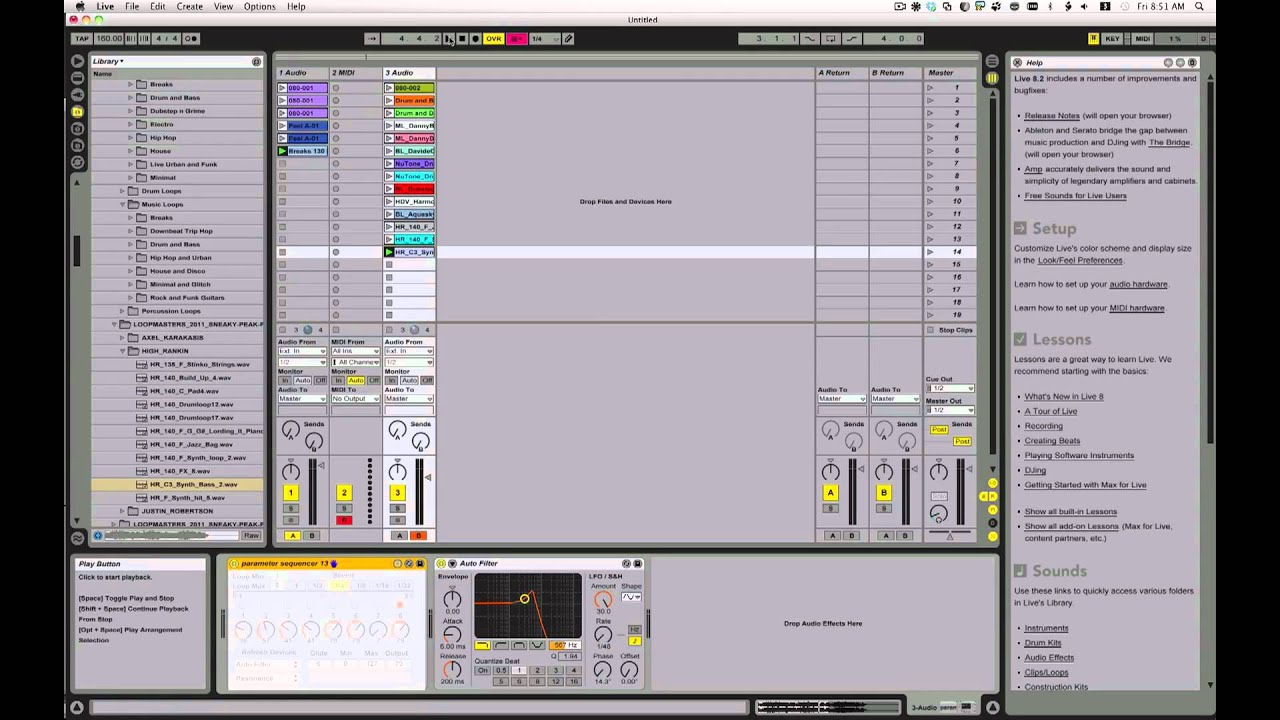Launch the Breaks 130 clip
The image size is (1280, 720).
283,151
